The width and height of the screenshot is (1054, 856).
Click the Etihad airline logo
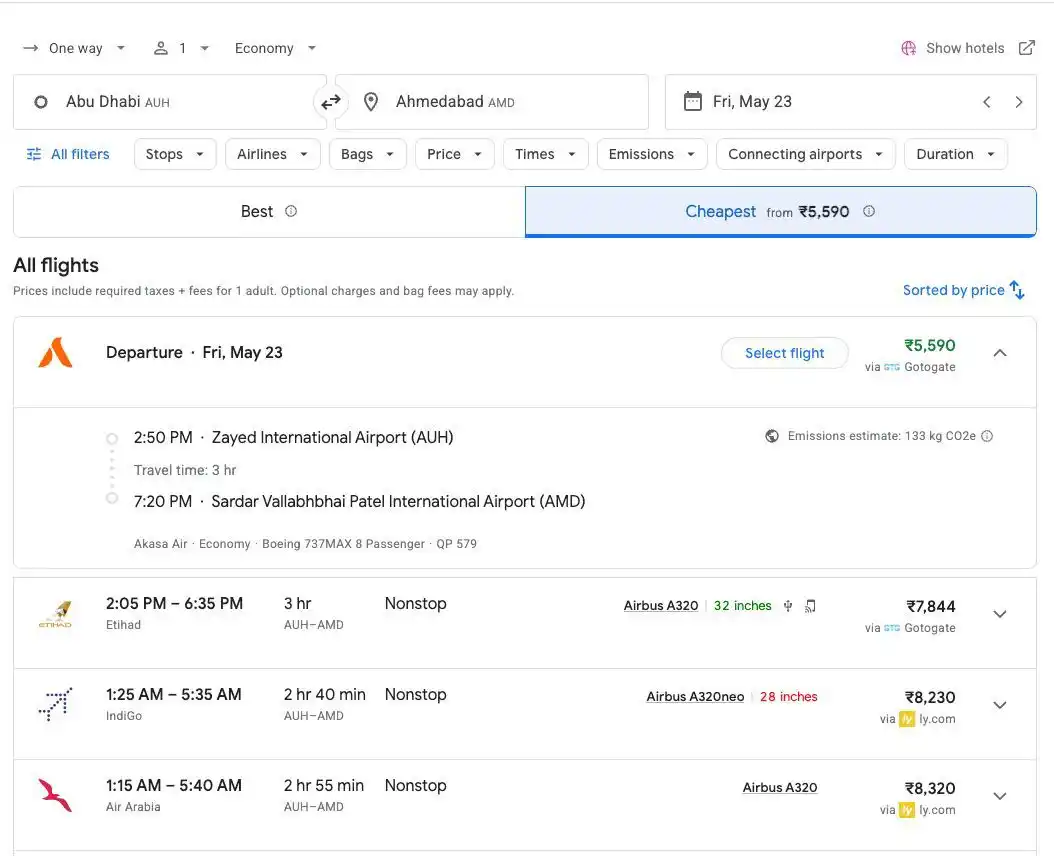click(55, 615)
